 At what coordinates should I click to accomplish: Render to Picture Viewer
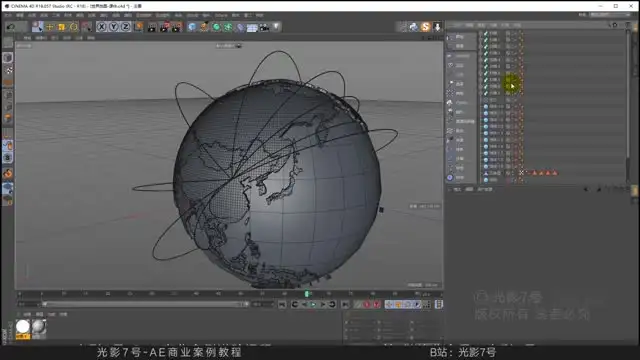tap(164, 27)
